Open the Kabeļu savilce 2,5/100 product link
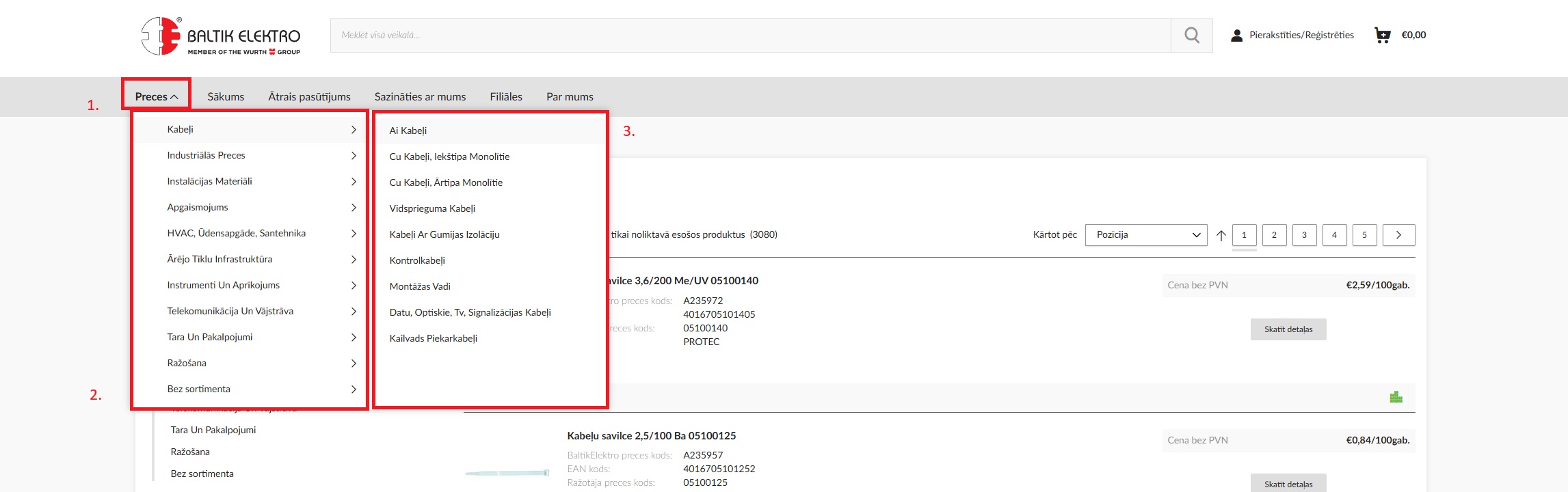The width and height of the screenshot is (1568, 492). coord(651,436)
